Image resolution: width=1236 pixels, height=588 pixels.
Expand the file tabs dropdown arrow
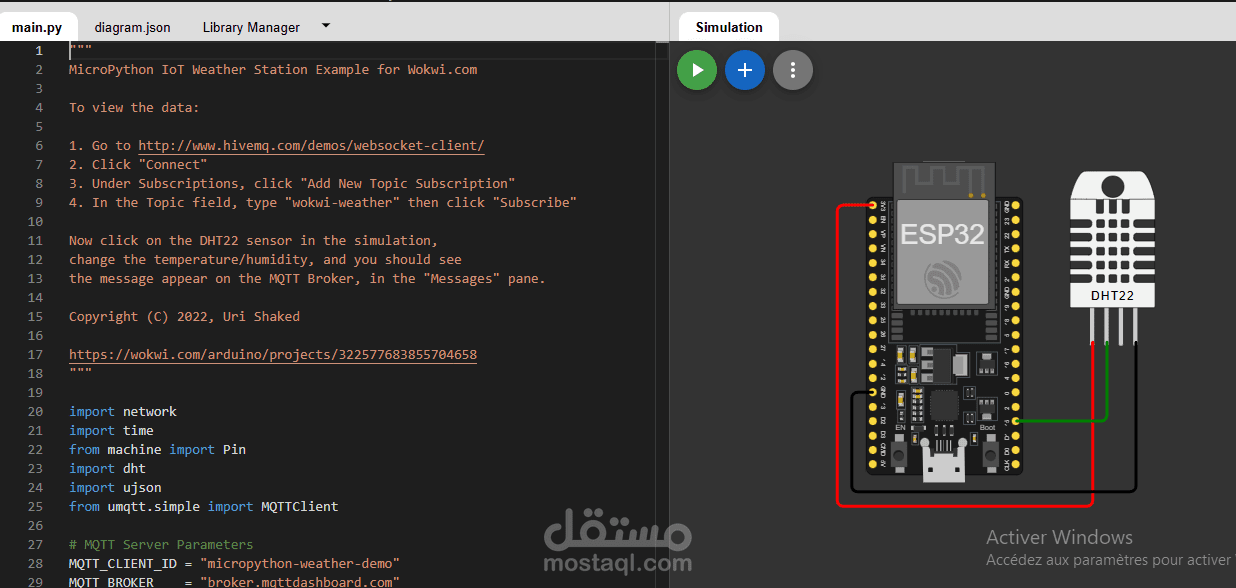(x=326, y=26)
